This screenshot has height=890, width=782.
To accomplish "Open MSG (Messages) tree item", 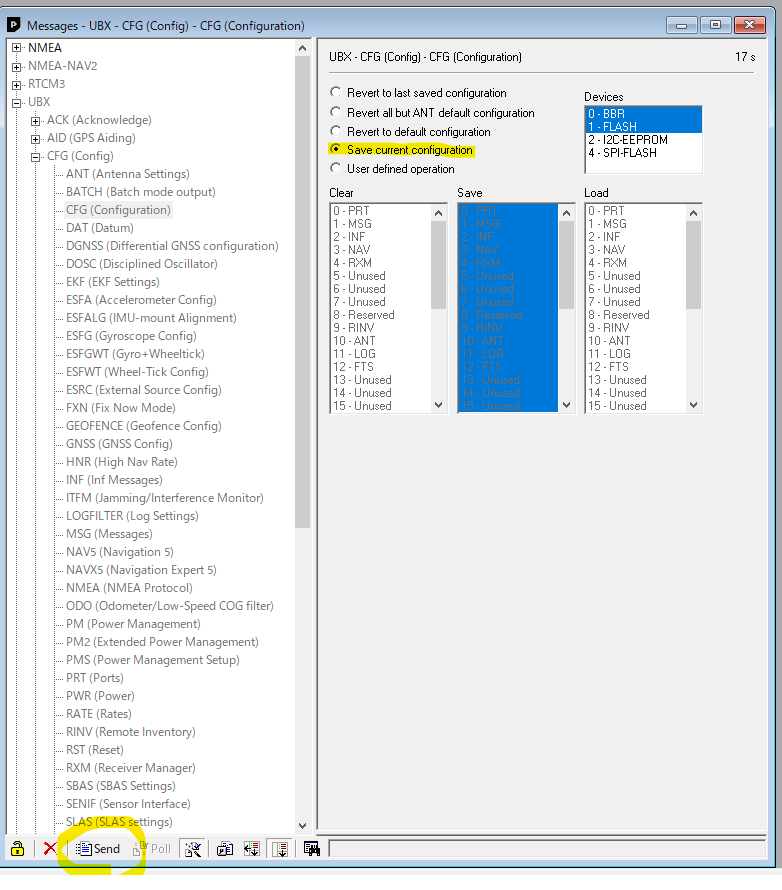I will 109,534.
